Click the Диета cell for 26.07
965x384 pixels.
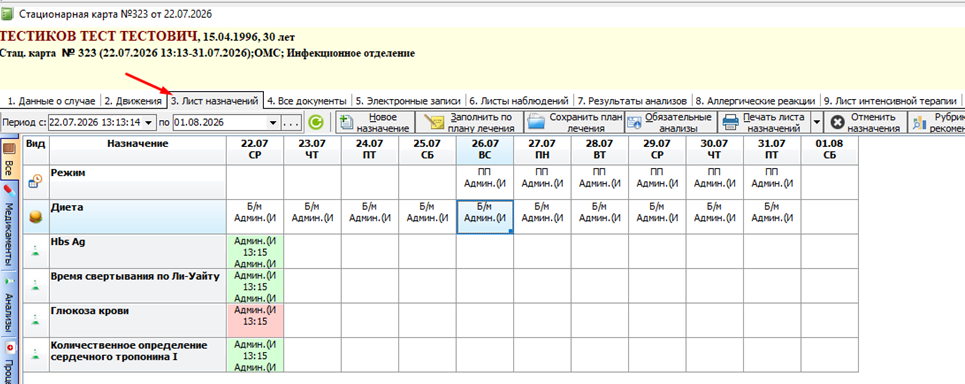coord(485,216)
